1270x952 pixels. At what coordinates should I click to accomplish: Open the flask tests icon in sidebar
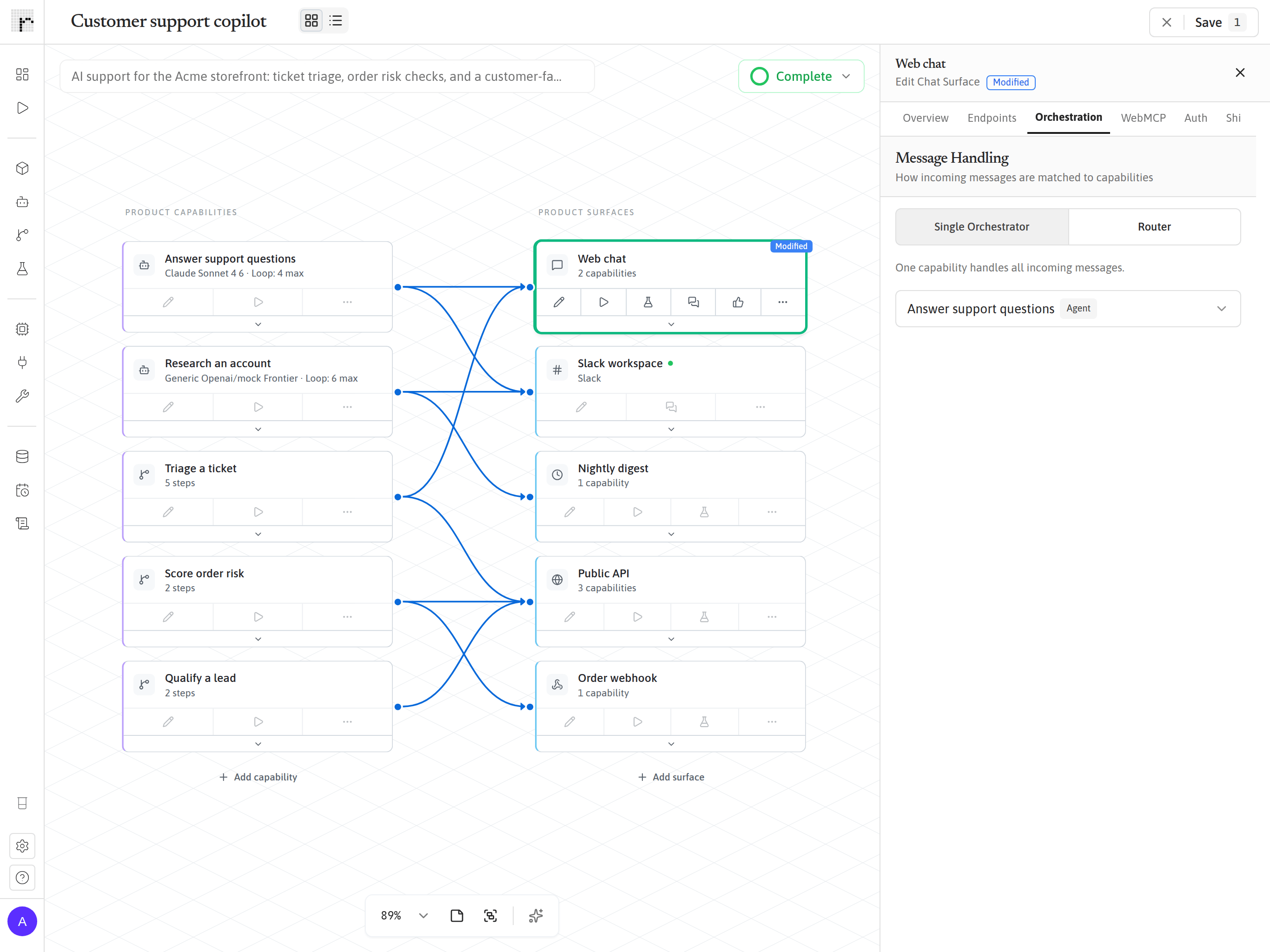(x=22, y=269)
